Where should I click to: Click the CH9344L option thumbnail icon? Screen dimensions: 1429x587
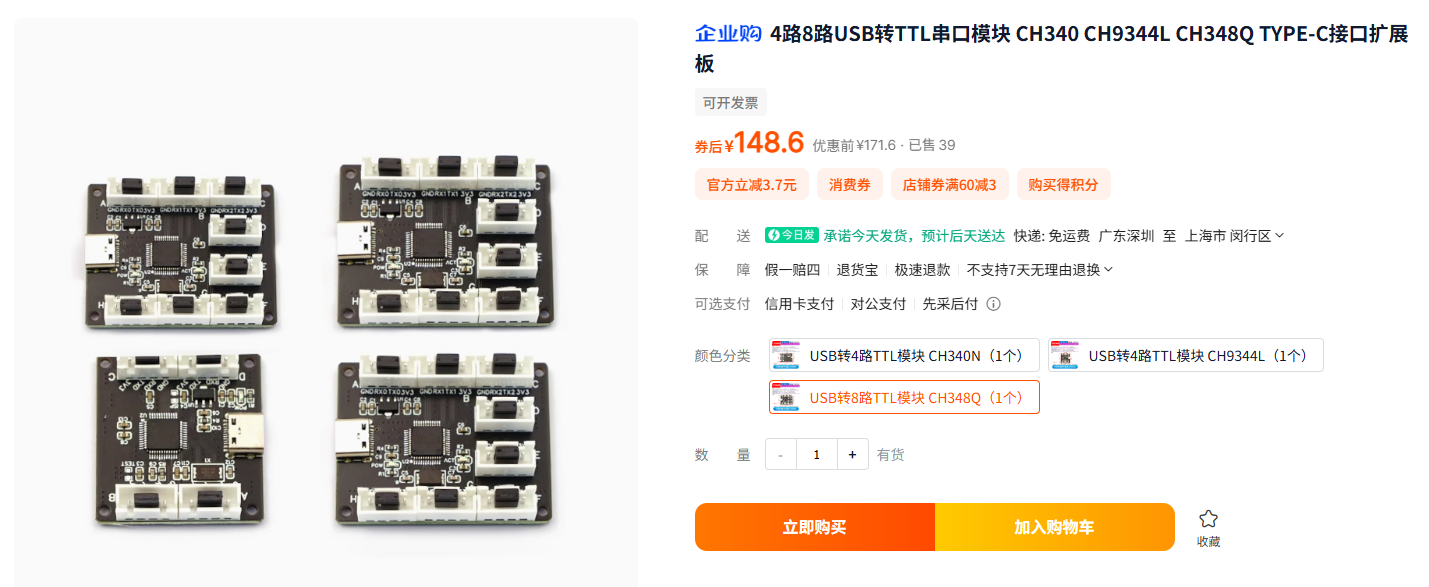[1066, 355]
